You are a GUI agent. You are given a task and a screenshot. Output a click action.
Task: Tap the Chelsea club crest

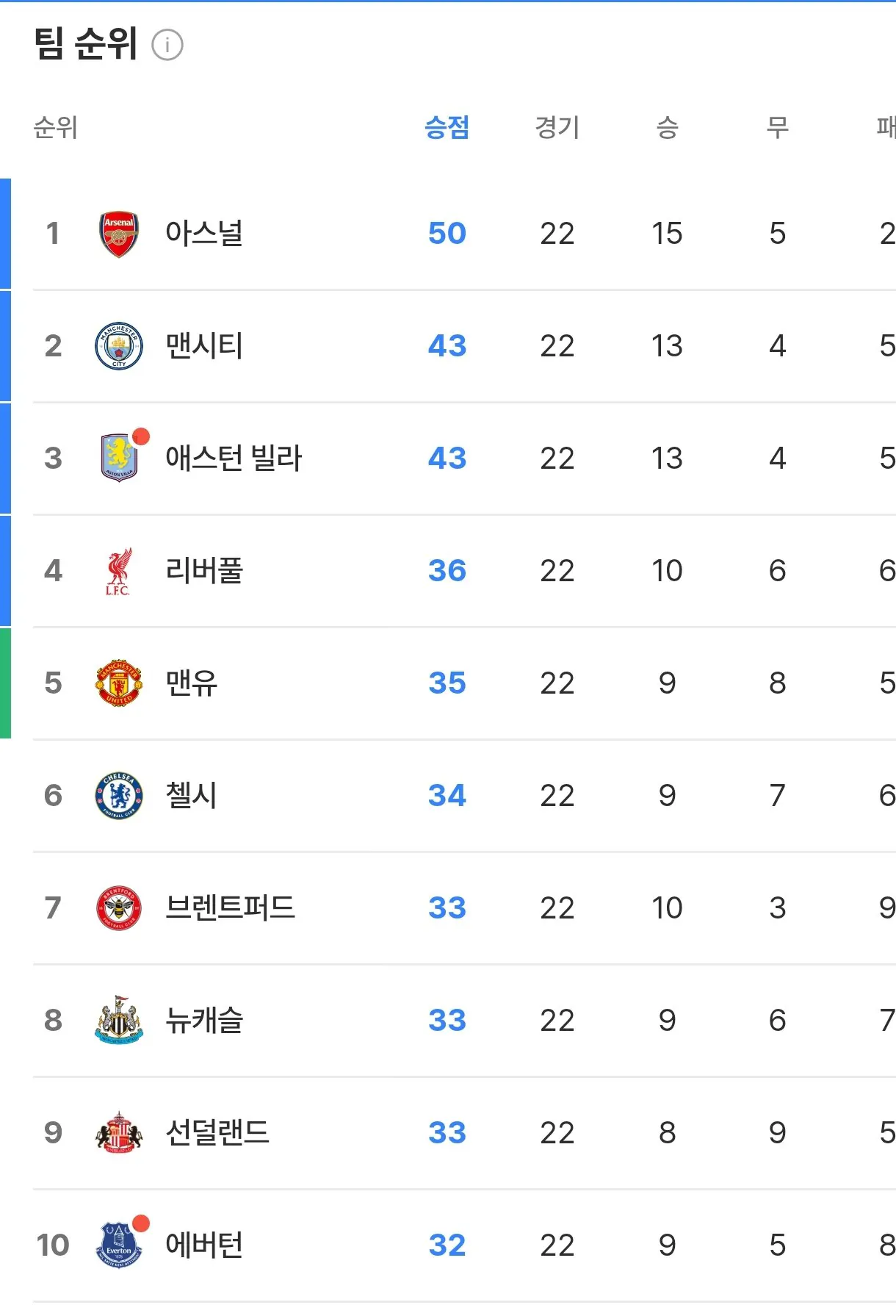tap(119, 796)
